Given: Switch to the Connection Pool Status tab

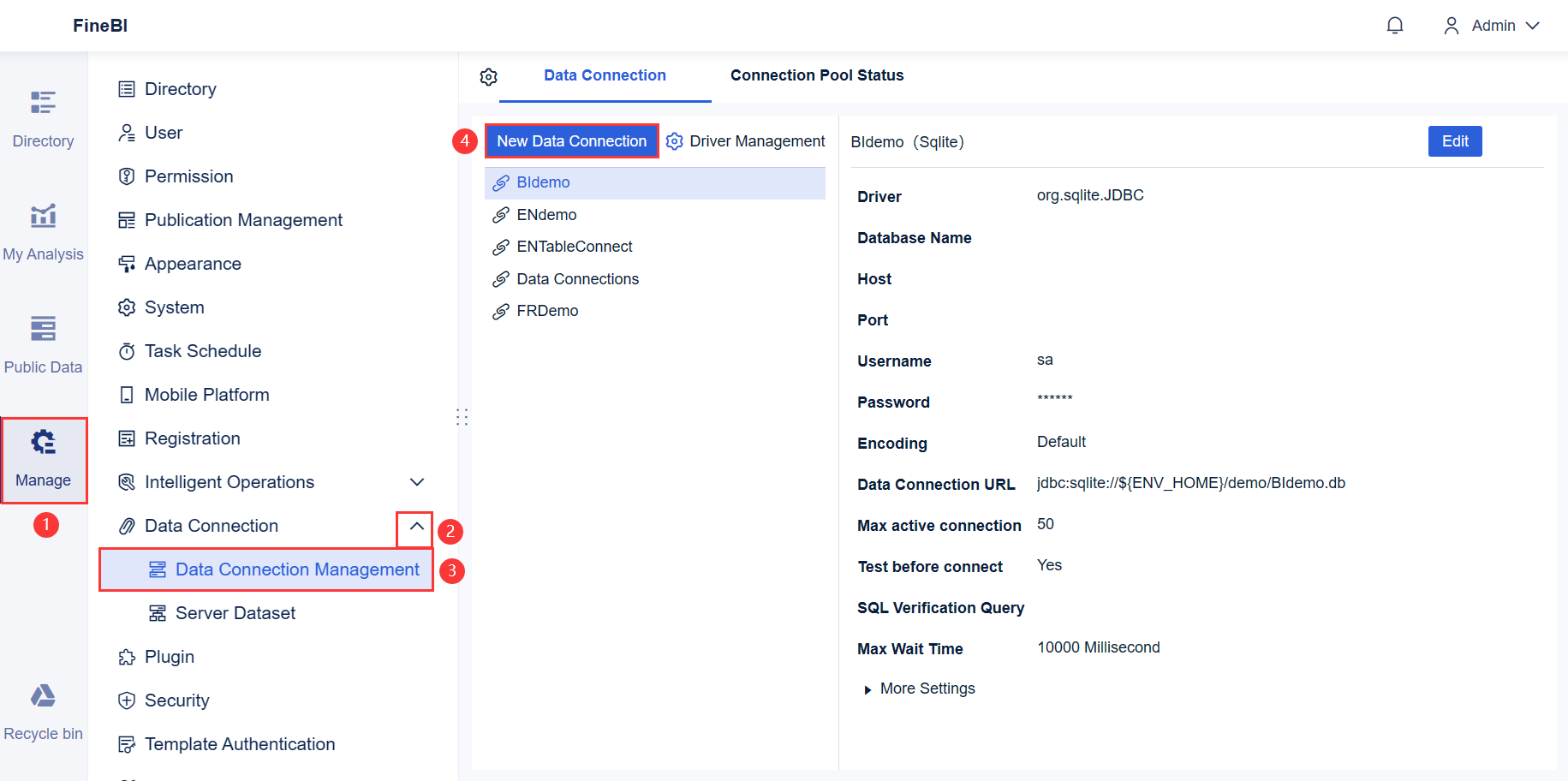Looking at the screenshot, I should 816,75.
